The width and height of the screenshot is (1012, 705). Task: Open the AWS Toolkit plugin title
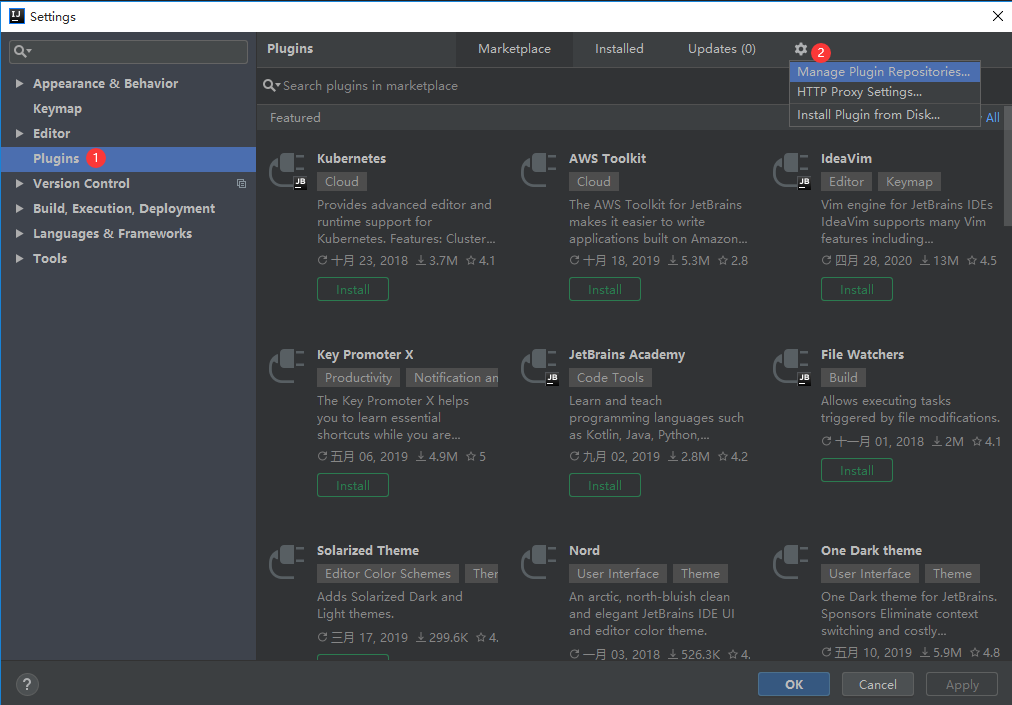point(607,159)
